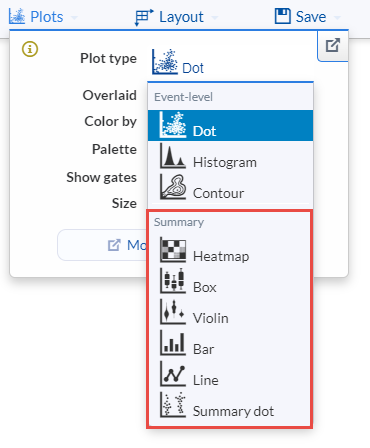
Task: Click the partially hidden More button
Action: point(103,245)
